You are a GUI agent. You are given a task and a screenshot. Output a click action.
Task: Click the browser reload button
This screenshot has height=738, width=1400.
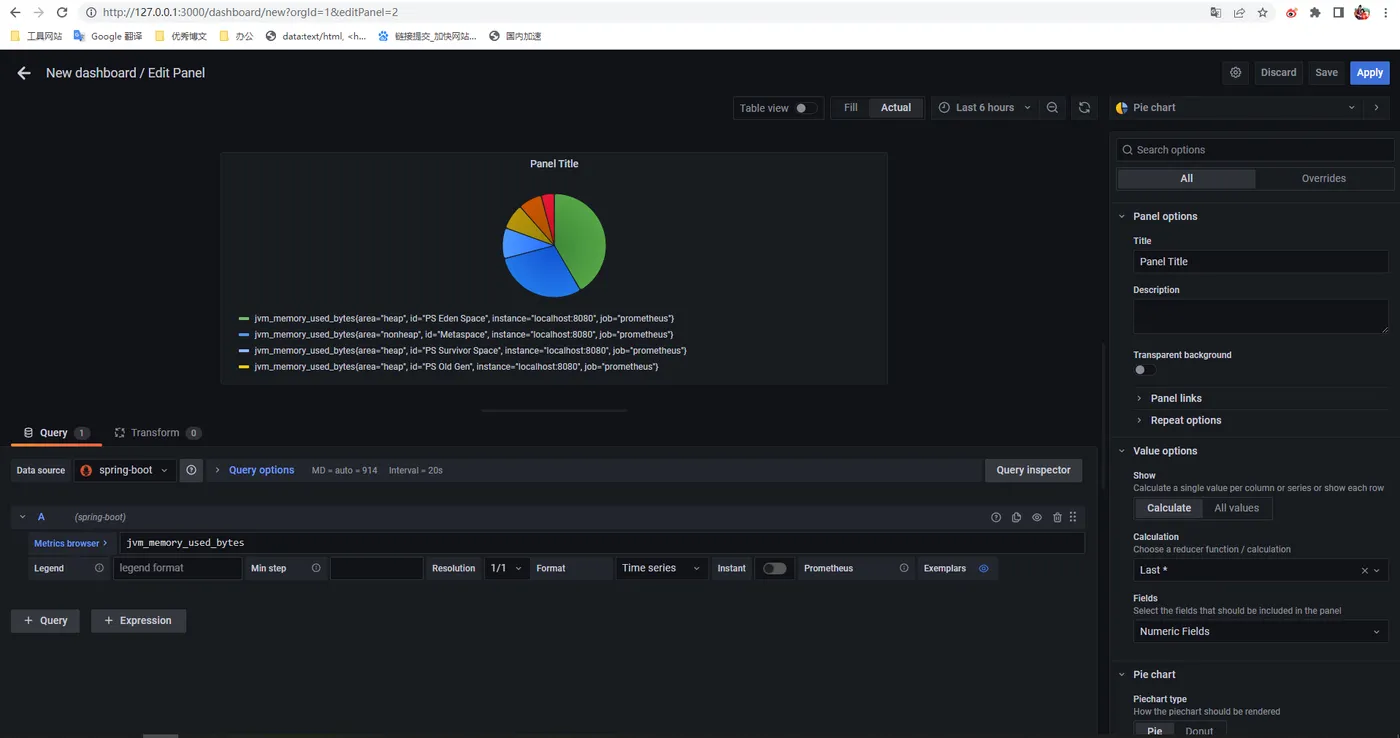[x=62, y=13]
